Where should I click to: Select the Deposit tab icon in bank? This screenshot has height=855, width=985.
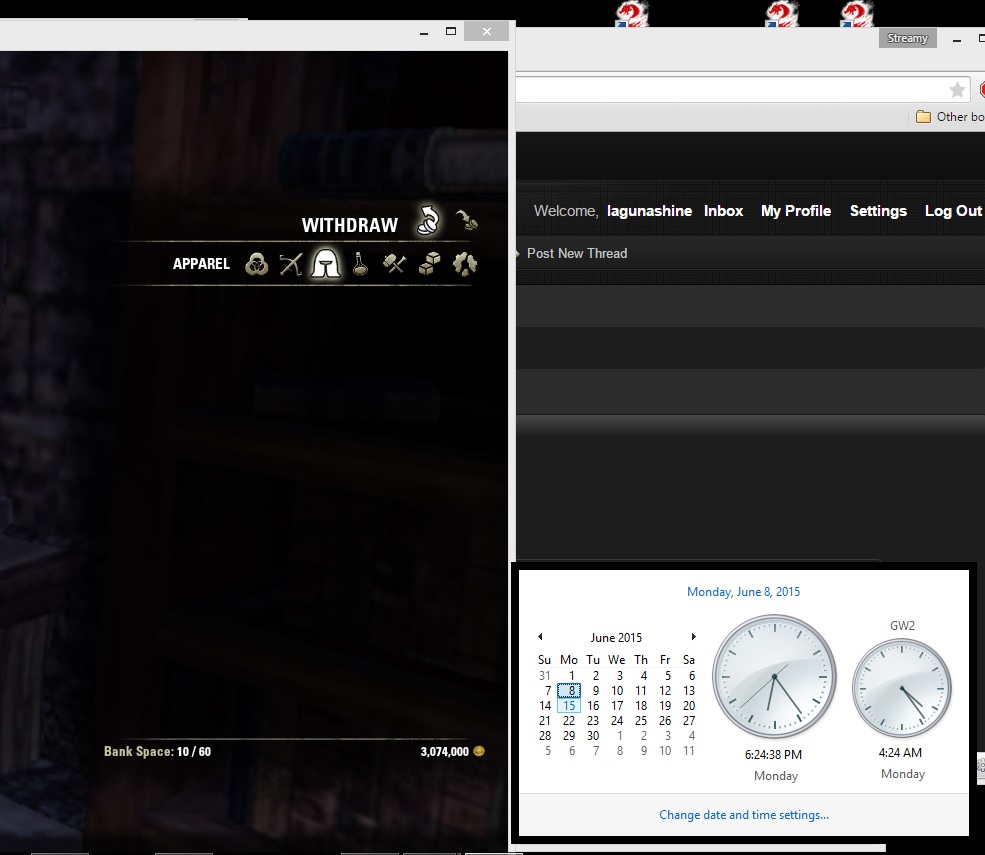(466, 220)
